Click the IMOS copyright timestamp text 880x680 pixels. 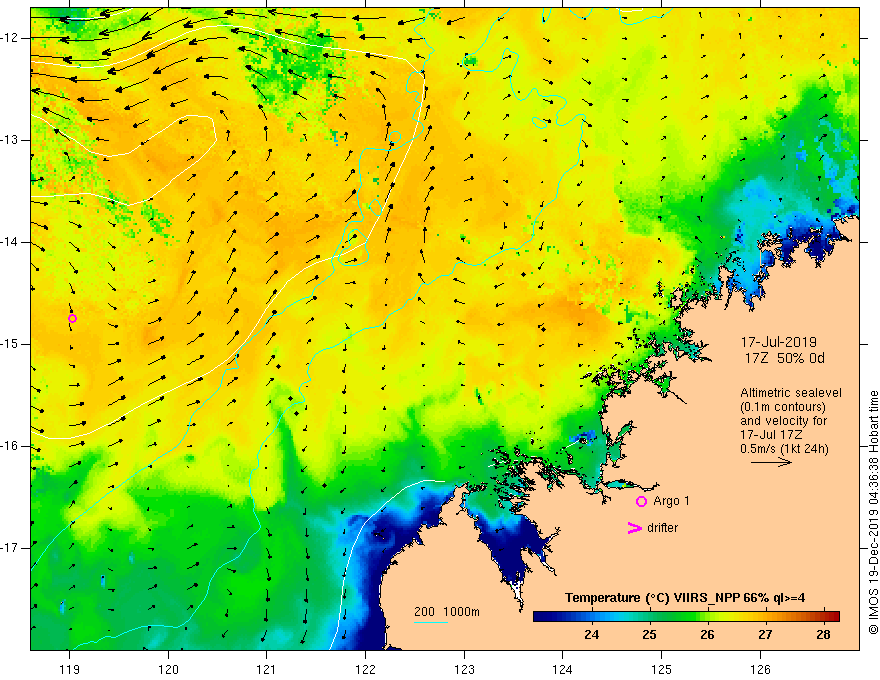coord(873,512)
